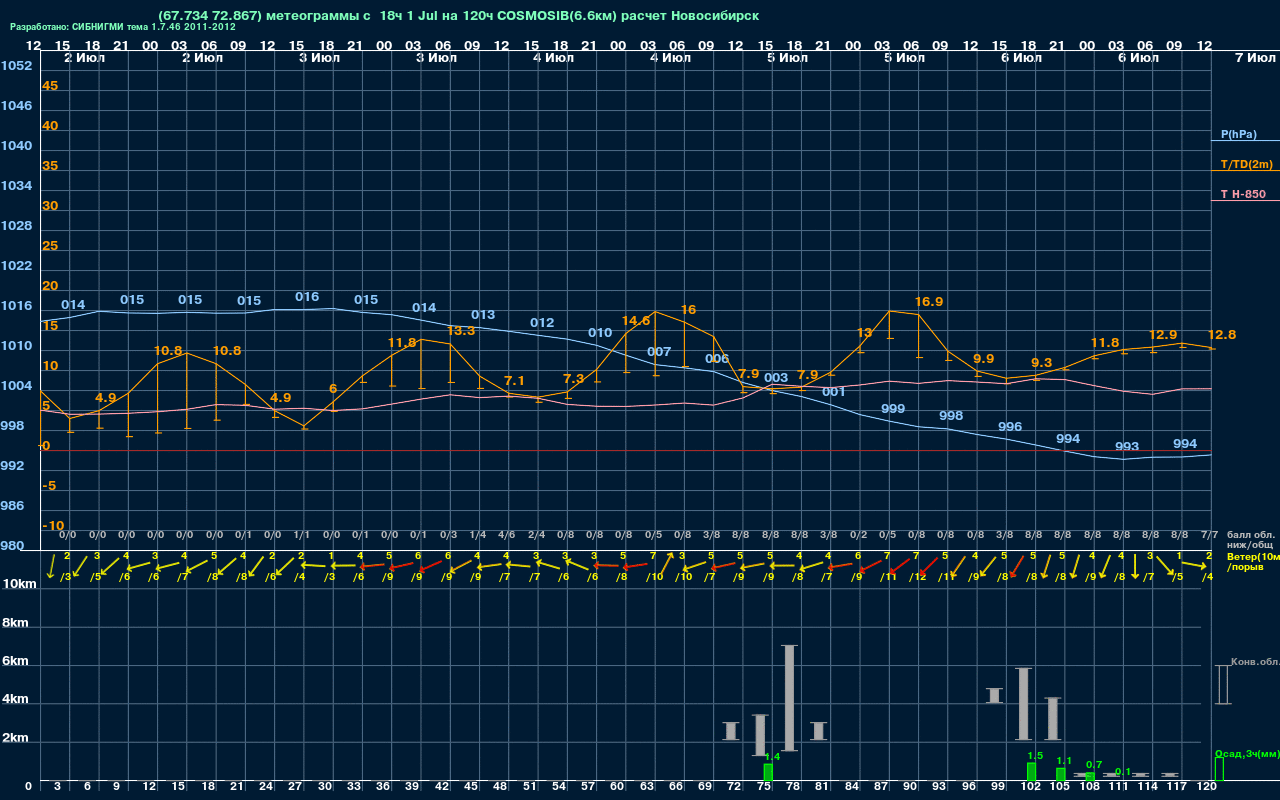Click the '10km' height axis label
This screenshot has width=1280, height=800.
(19, 584)
